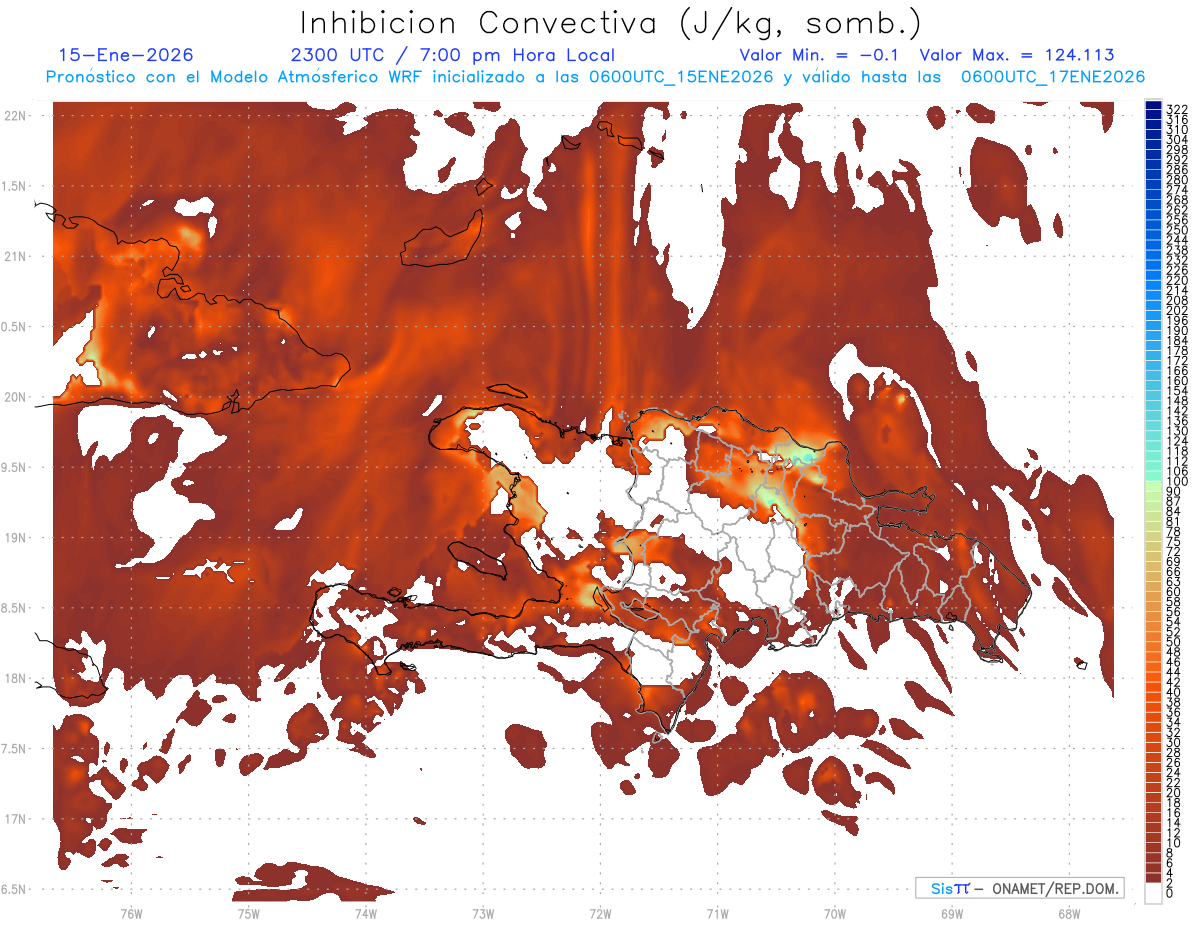Click the title "Inhibicion Convectiva (J/kg, somb.)"
Screen dimensions: 1200x927
[611, 23]
